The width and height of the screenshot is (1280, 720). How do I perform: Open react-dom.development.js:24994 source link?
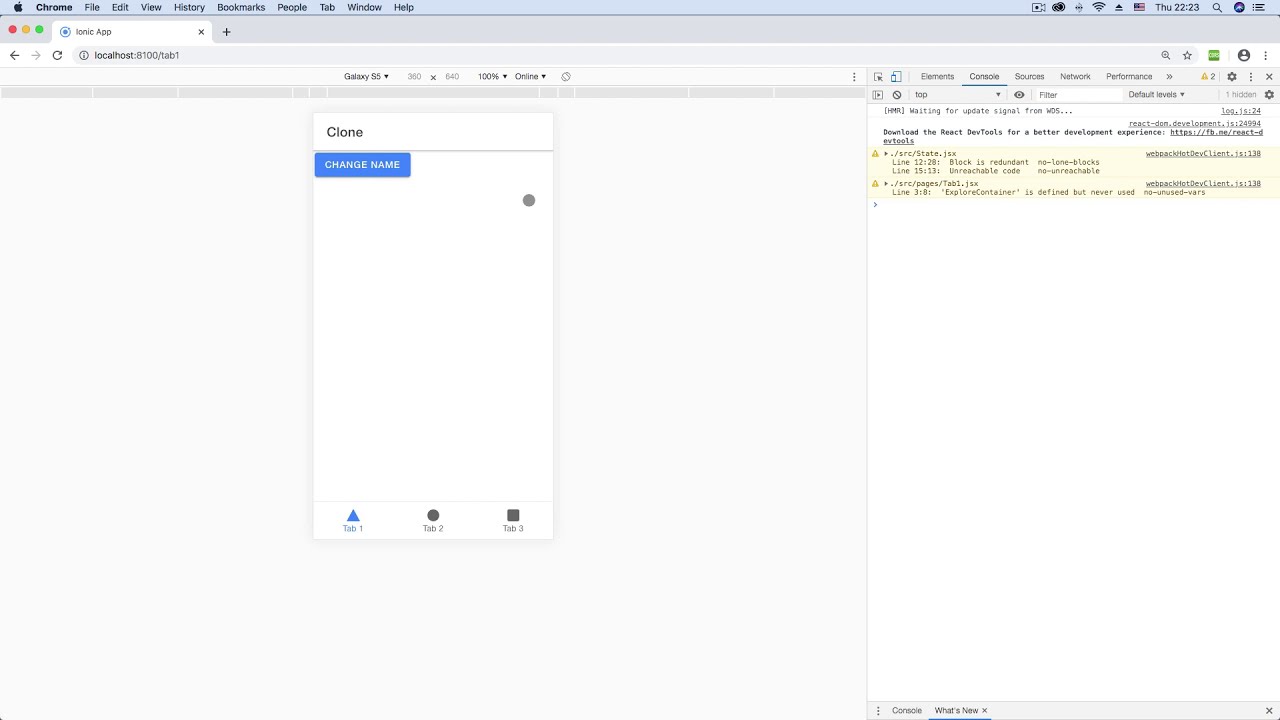(x=1195, y=124)
